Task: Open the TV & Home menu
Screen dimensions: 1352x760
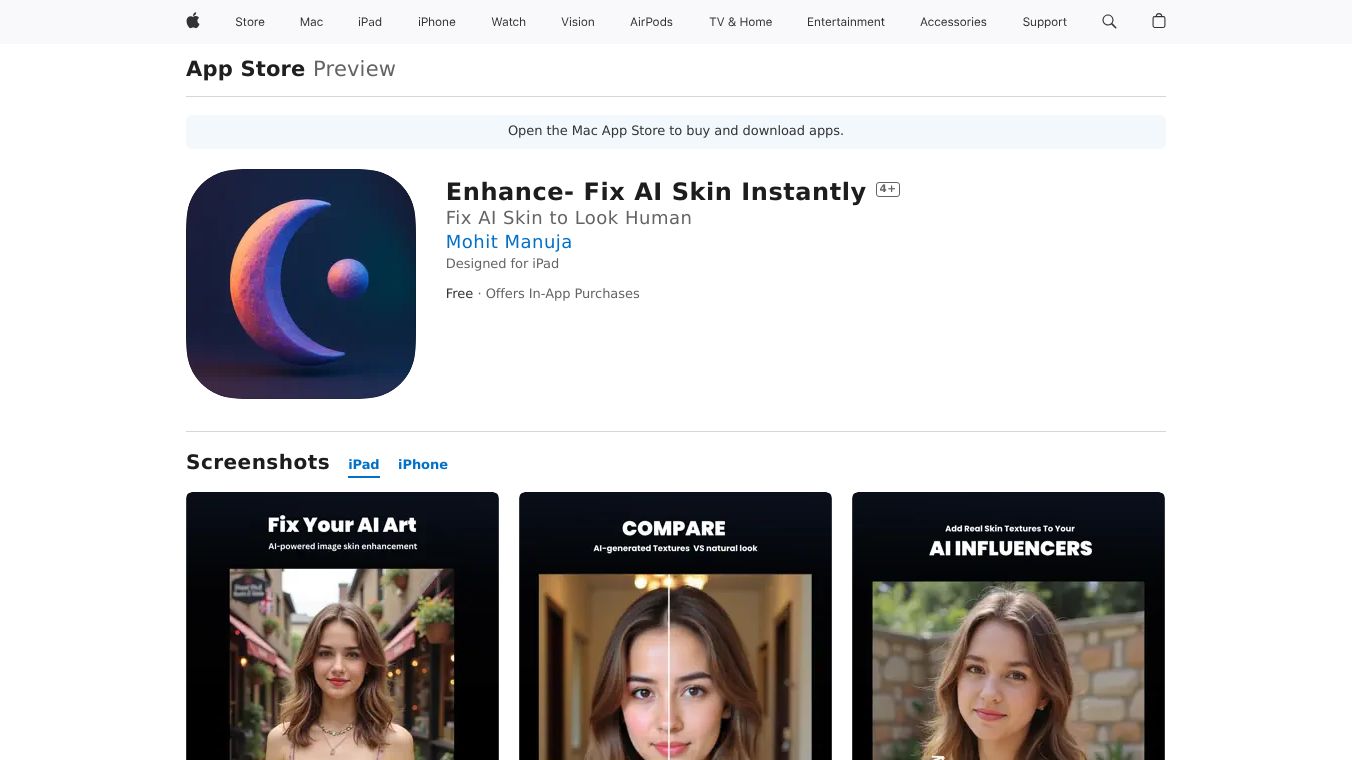Action: click(x=741, y=22)
